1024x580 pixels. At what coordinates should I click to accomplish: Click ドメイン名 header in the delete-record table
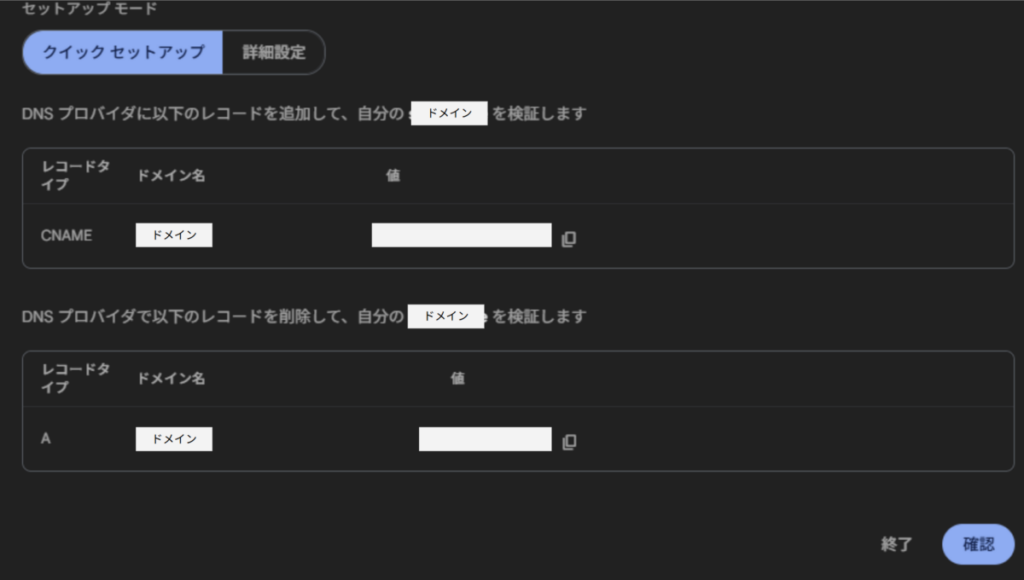171,379
